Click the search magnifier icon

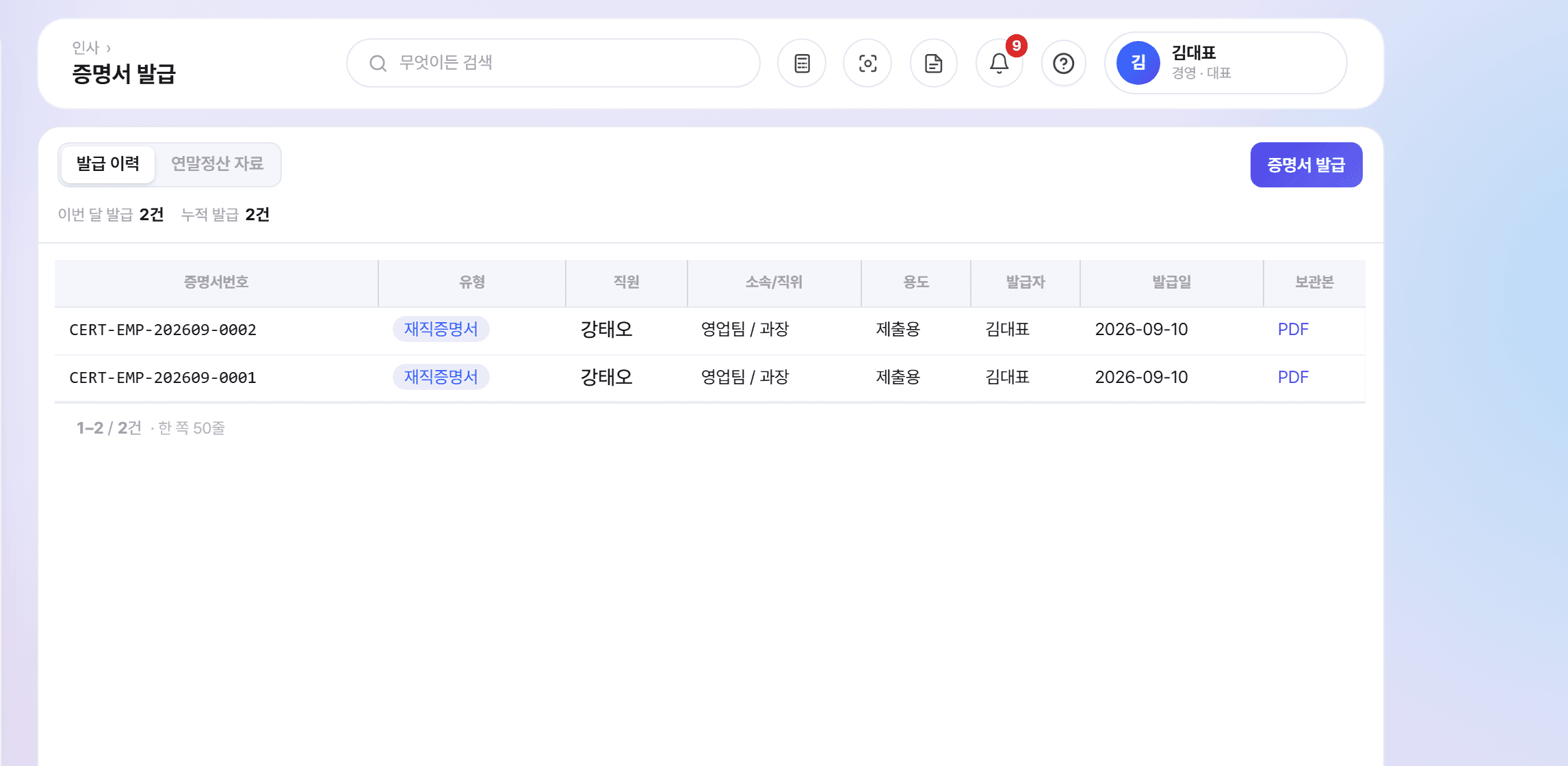[x=378, y=64]
